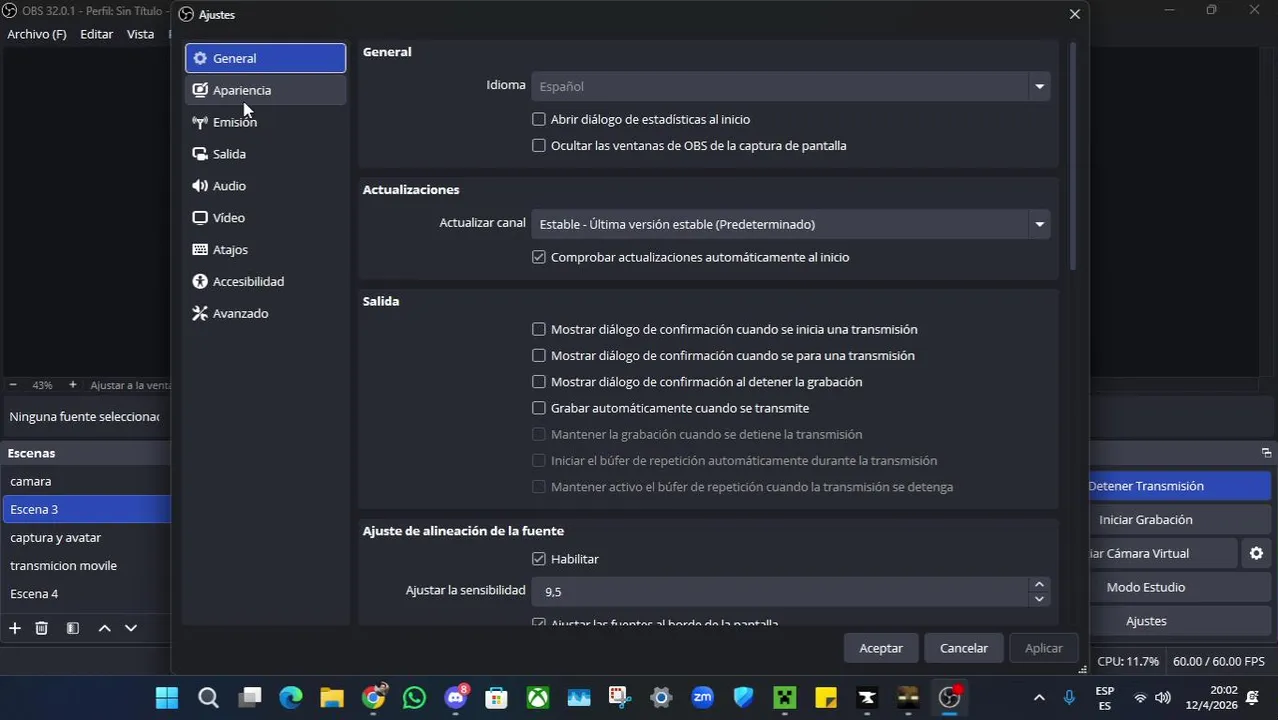Enable confirmation dialog when starting a transmission
Viewport: 1278px width, 720px height.
click(539, 329)
